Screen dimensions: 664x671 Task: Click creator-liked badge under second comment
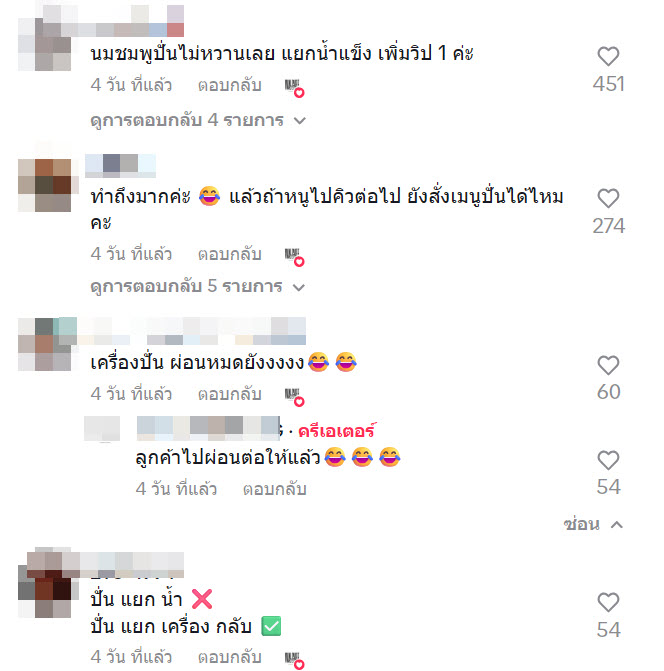(294, 257)
